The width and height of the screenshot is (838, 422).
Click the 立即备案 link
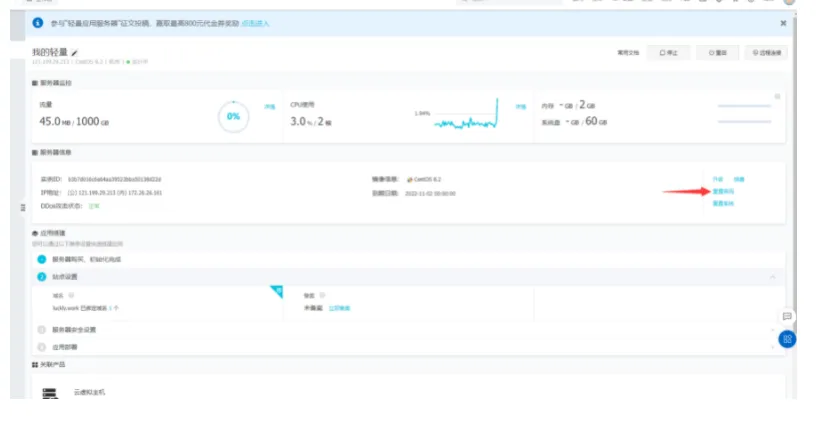pyautogui.click(x=339, y=308)
